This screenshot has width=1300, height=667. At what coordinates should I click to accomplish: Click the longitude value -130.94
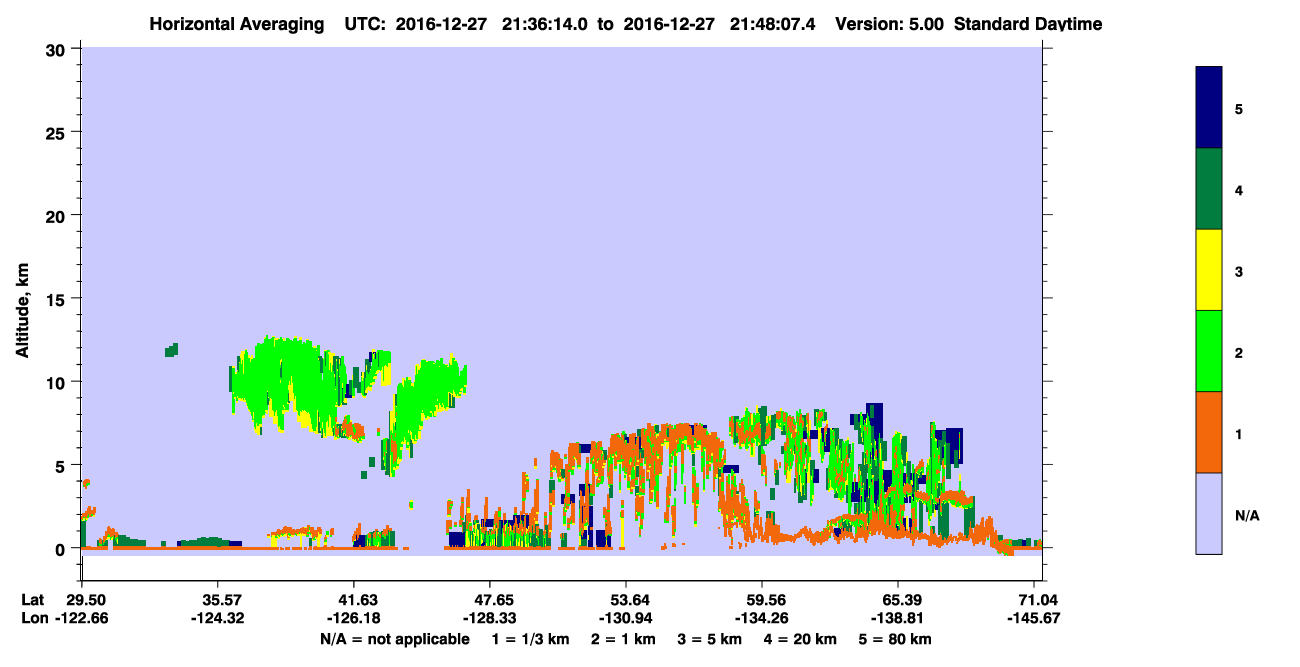[x=626, y=619]
